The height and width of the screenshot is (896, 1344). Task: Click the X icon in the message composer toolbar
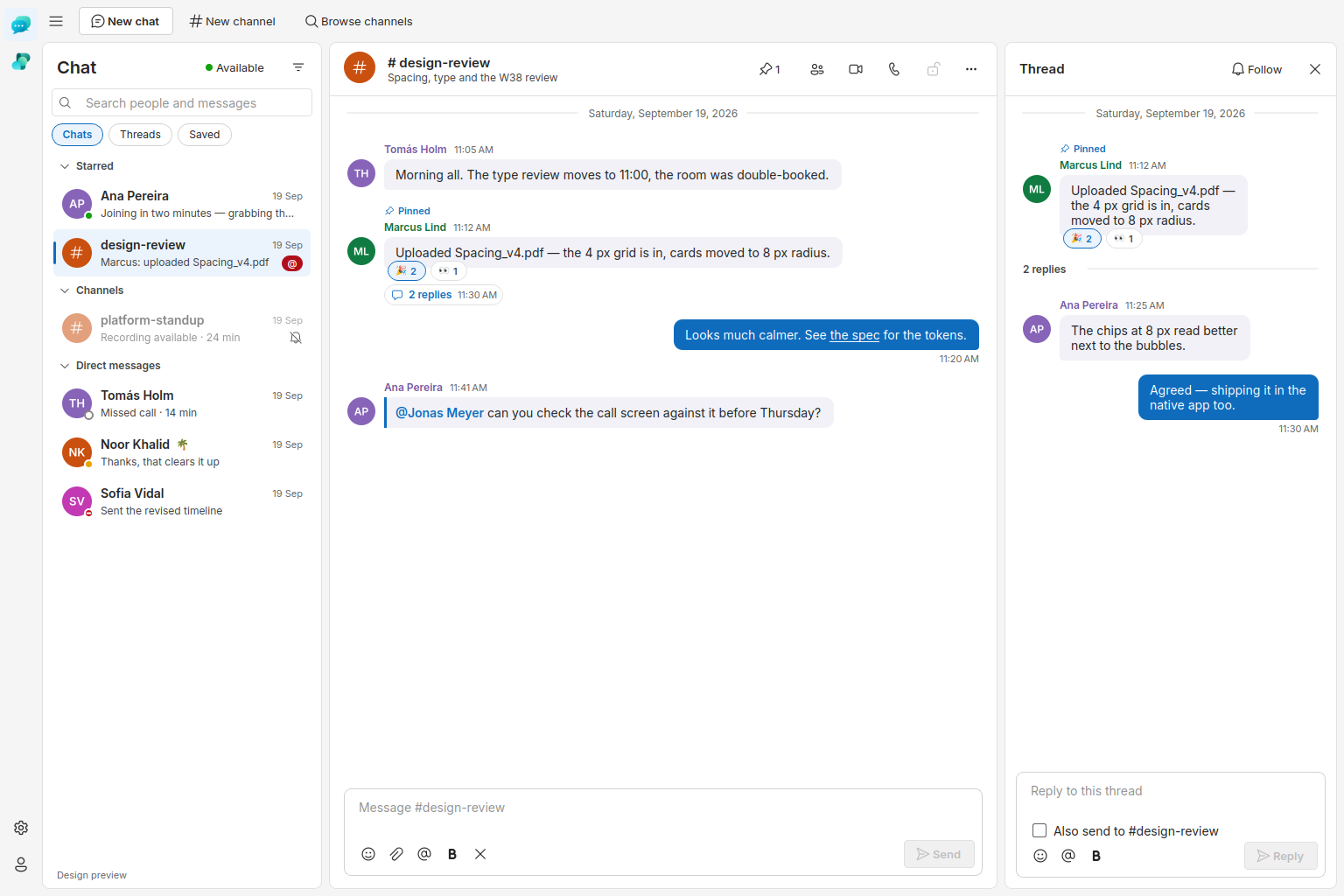(480, 854)
